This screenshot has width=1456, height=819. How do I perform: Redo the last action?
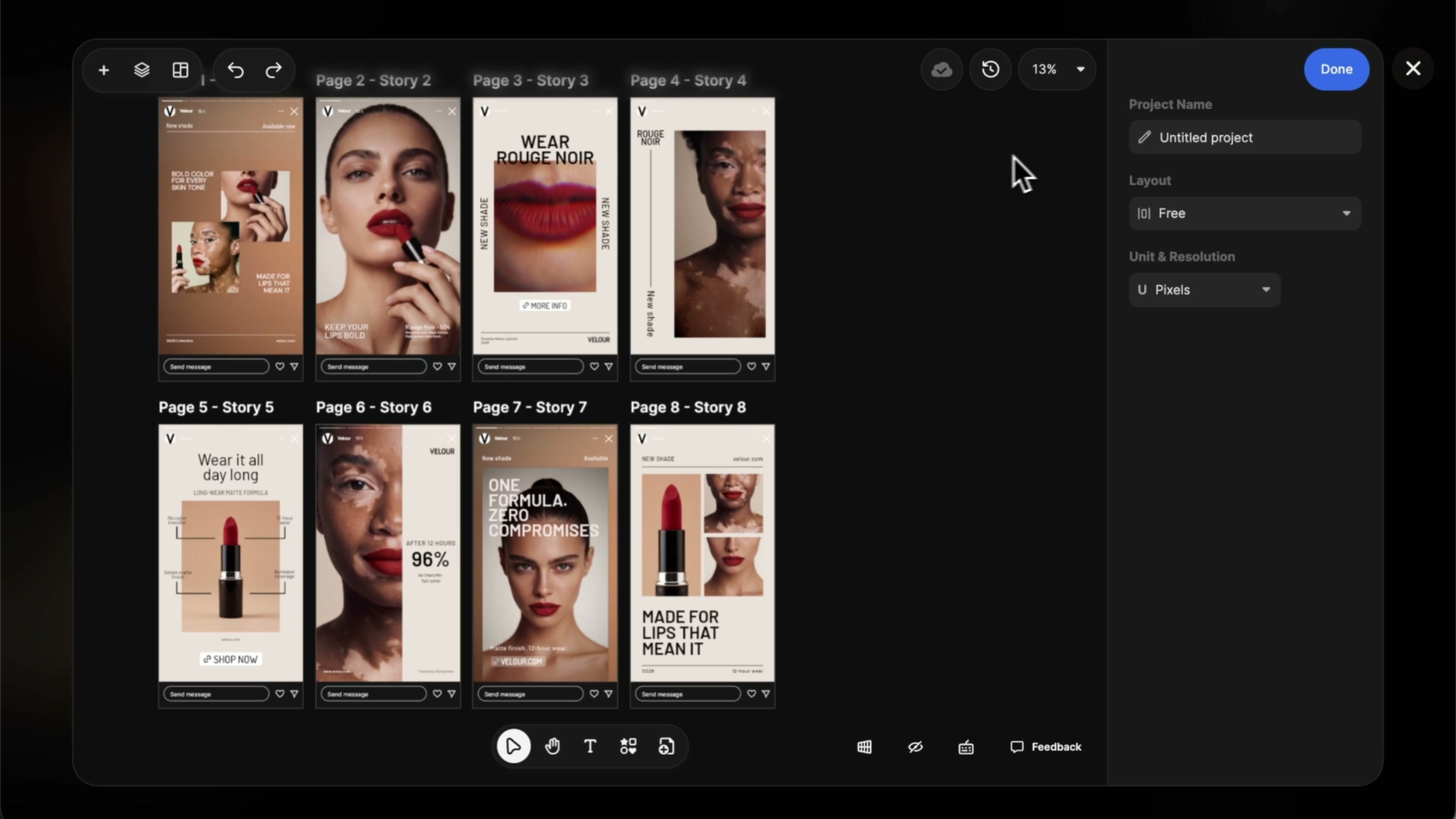[x=273, y=70]
